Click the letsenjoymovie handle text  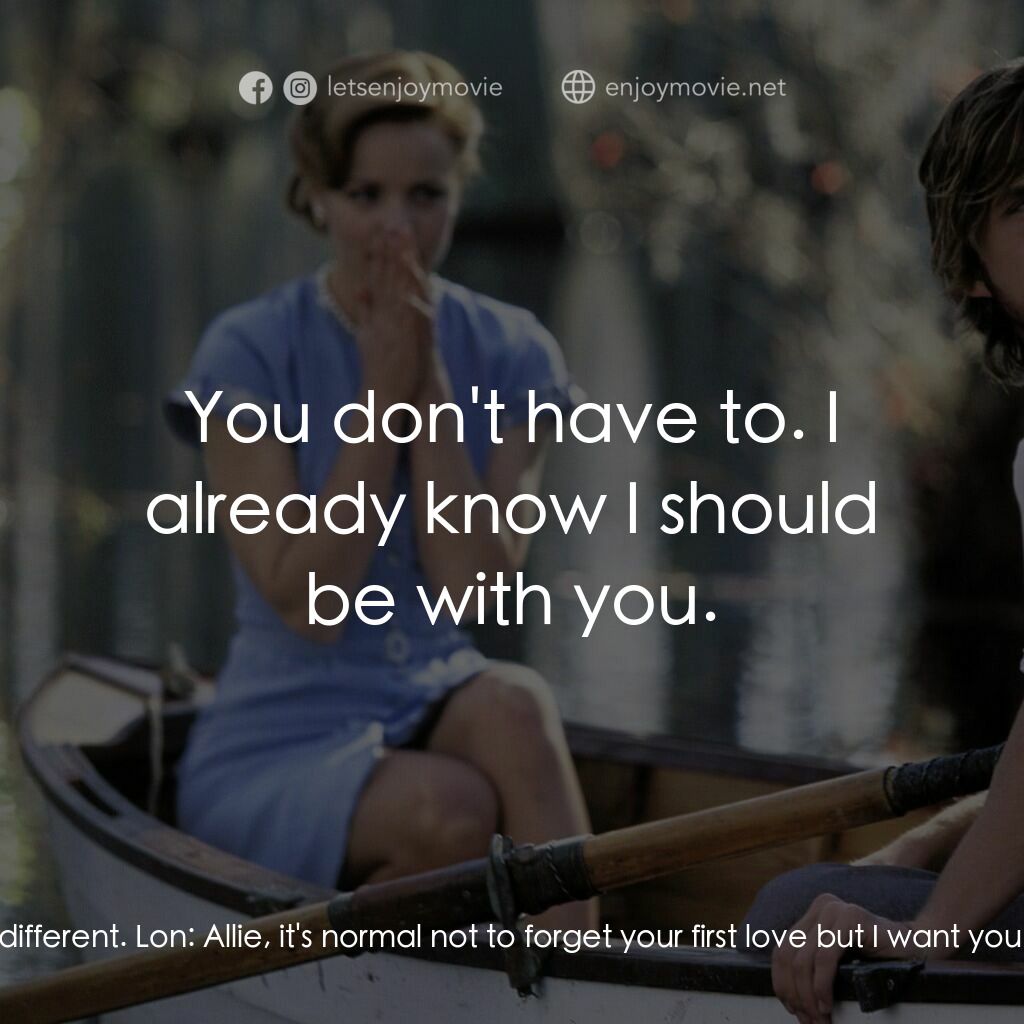408,88
